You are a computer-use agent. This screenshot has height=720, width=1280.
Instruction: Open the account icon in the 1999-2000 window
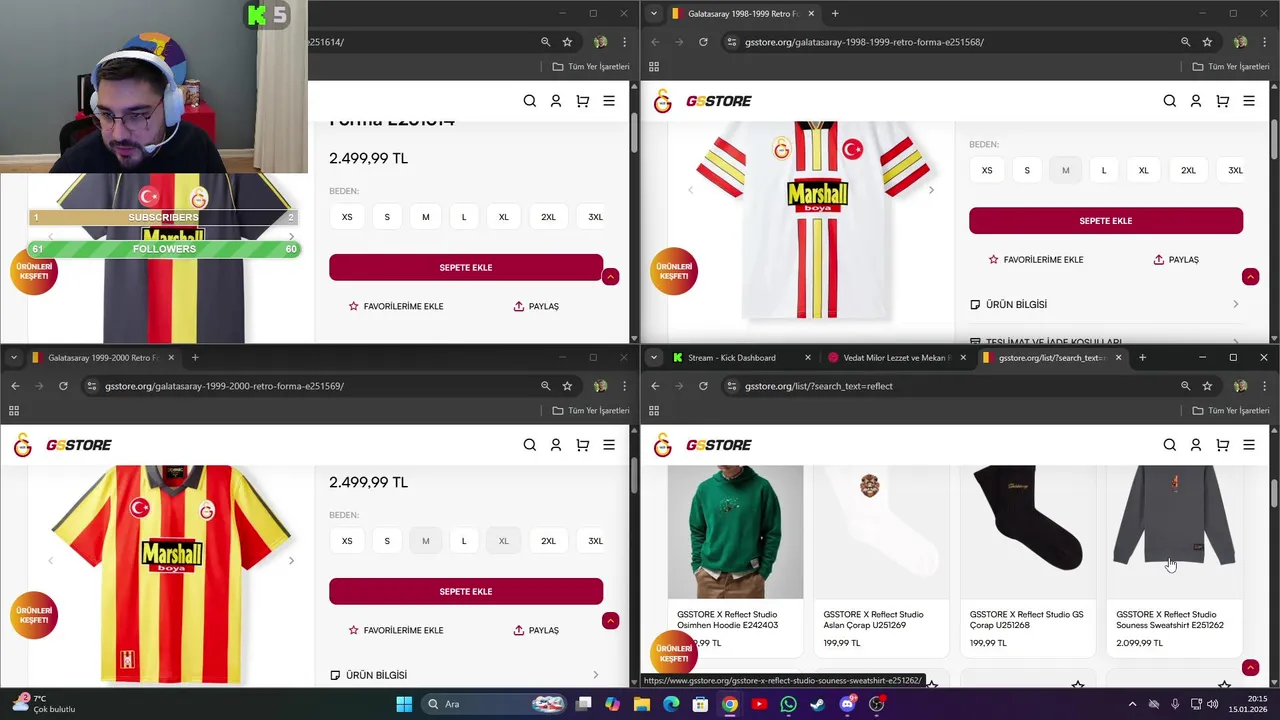pyautogui.click(x=556, y=445)
